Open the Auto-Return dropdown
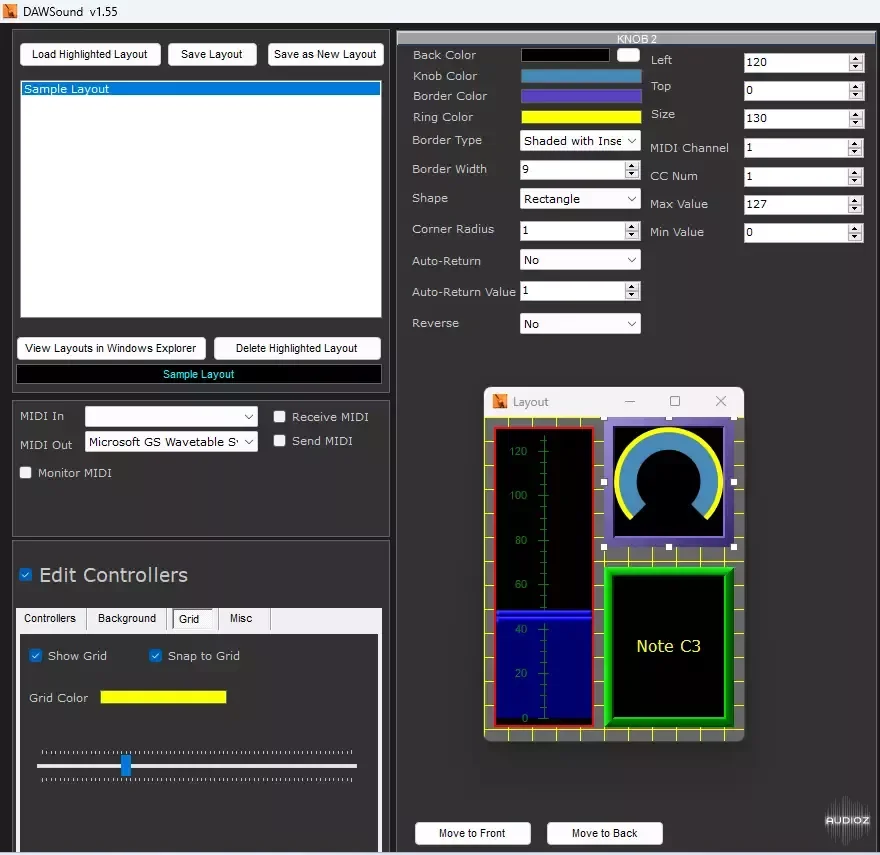 pos(580,260)
